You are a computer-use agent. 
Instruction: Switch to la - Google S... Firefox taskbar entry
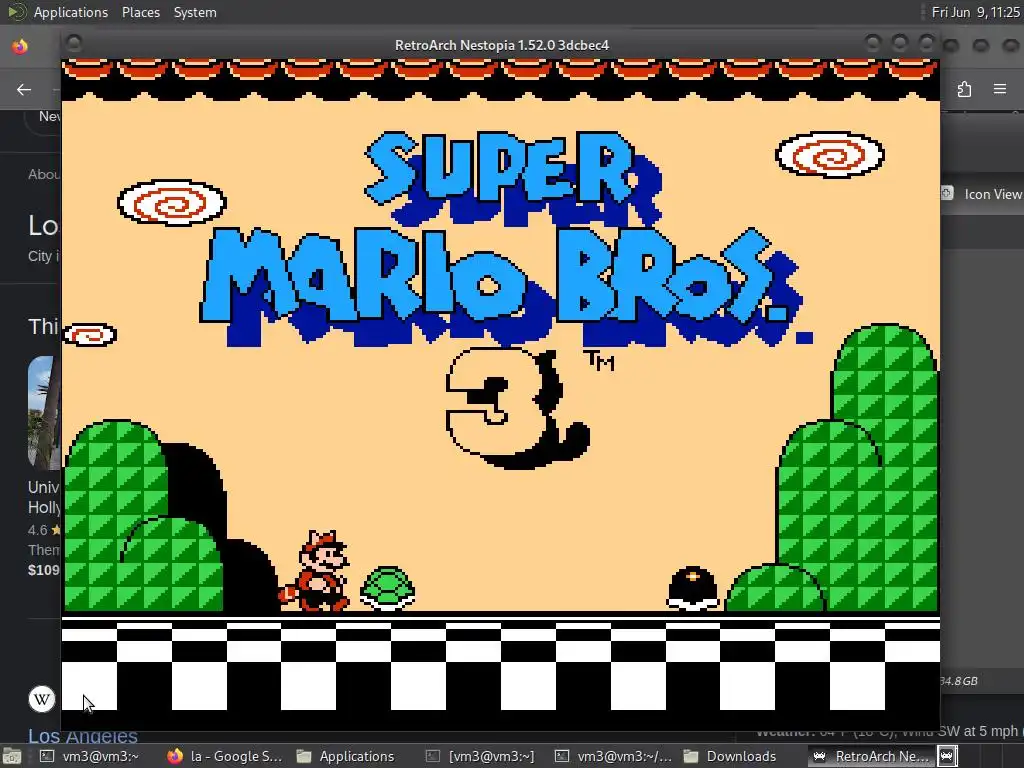pyautogui.click(x=225, y=756)
